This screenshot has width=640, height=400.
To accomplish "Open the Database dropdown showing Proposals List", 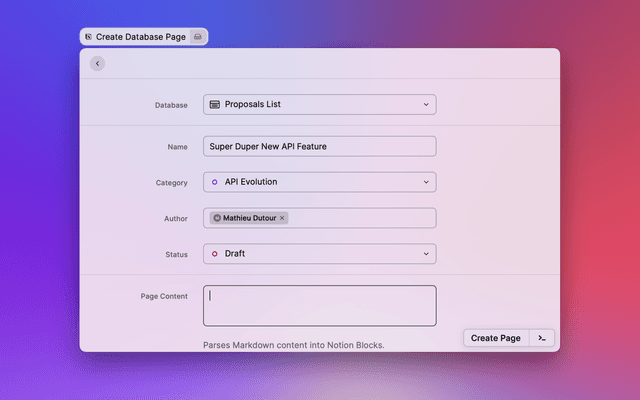I will (x=319, y=104).
